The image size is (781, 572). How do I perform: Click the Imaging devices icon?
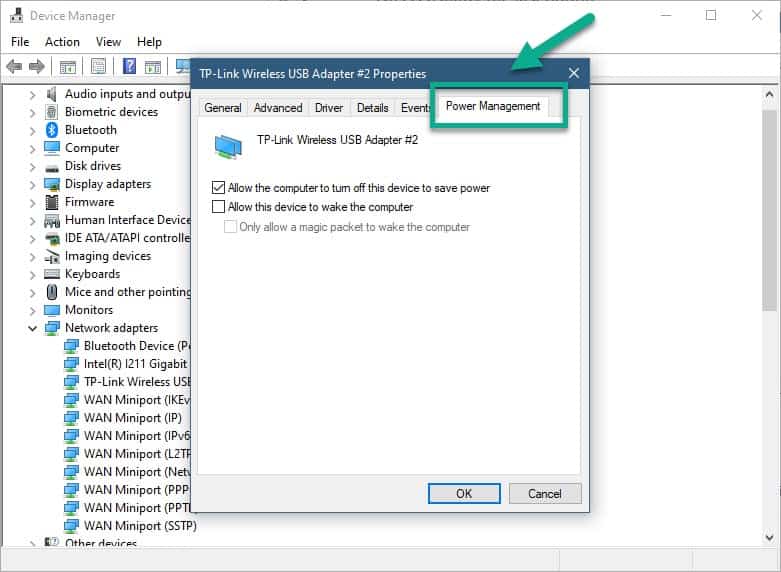52,256
